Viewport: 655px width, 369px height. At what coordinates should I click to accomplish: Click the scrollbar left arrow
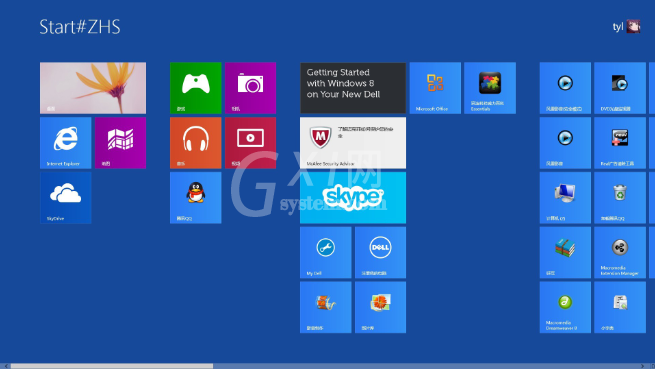pyautogui.click(x=5, y=366)
